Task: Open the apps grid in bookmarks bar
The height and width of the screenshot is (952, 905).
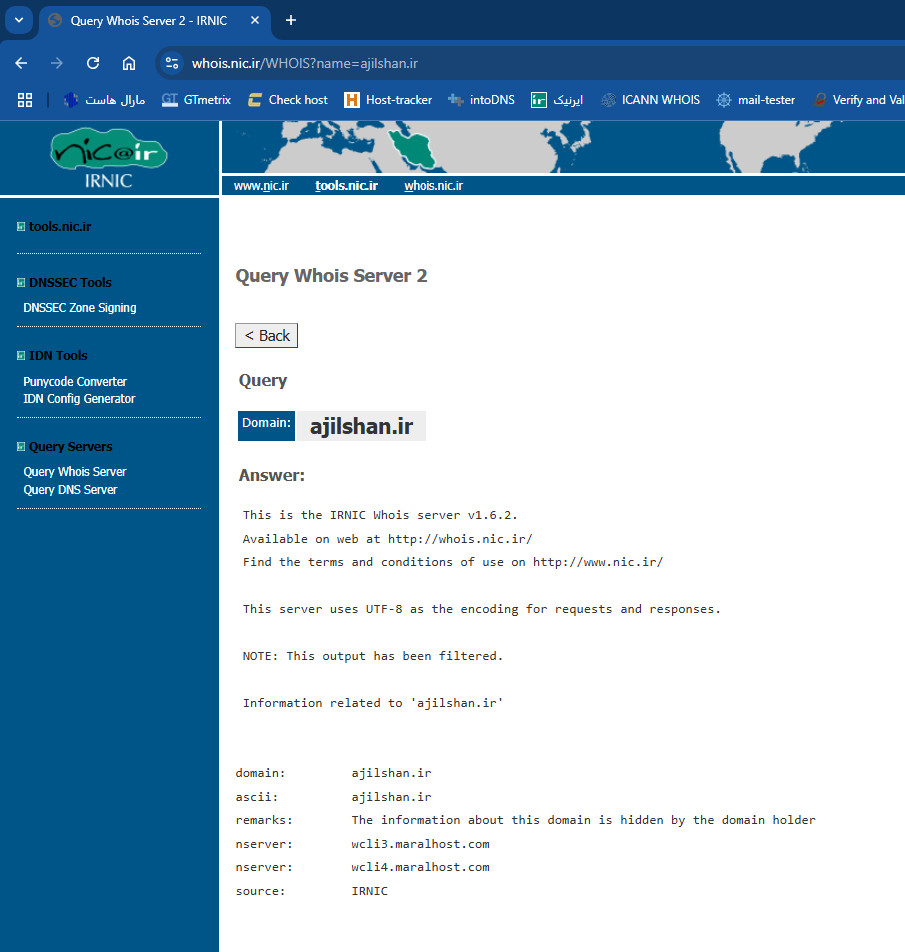Action: [x=25, y=100]
